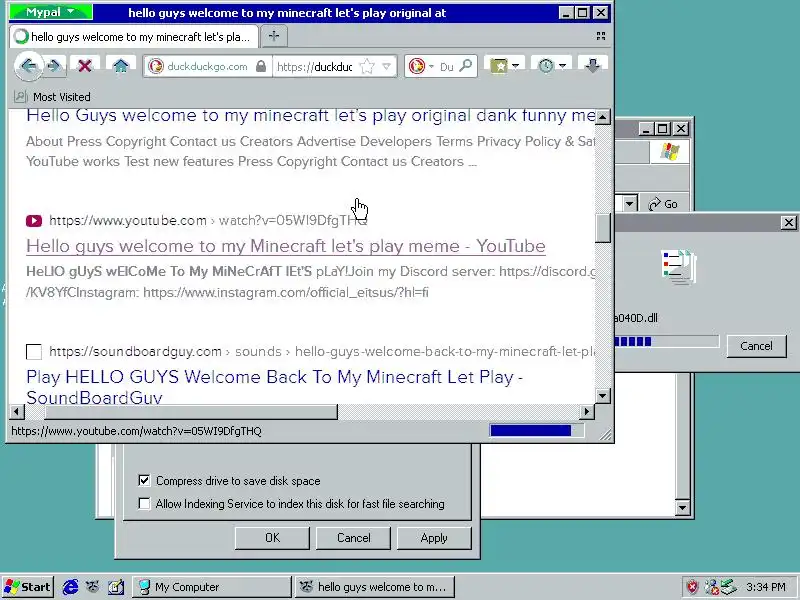
Task: Open the Mypal application menu
Action: (x=51, y=12)
